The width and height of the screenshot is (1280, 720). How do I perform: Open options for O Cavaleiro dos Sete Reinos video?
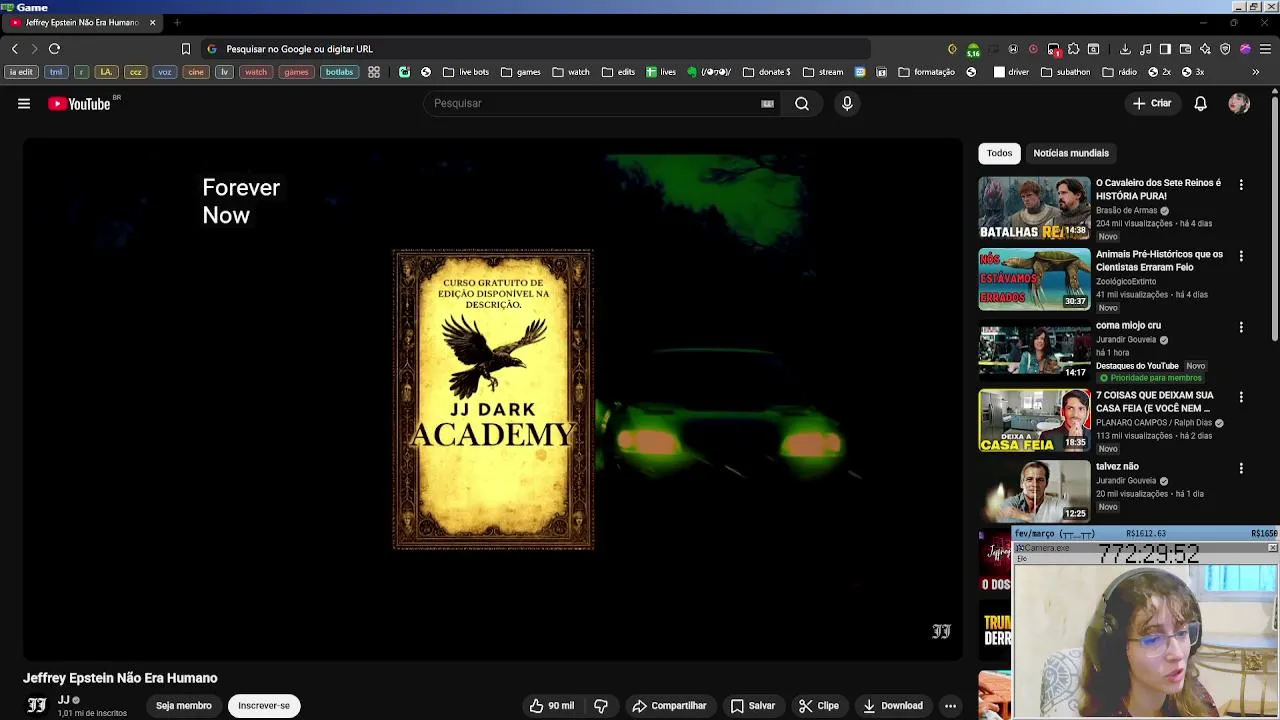click(1241, 185)
